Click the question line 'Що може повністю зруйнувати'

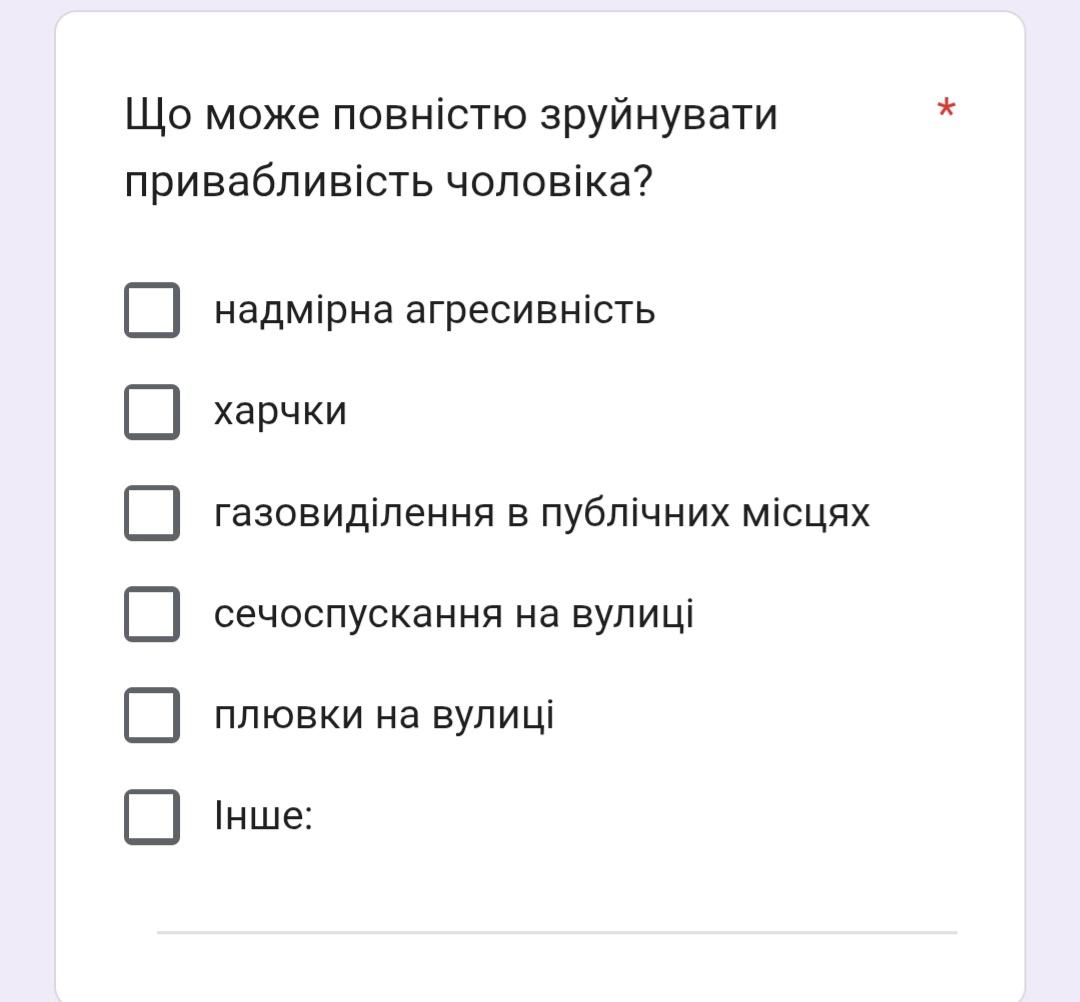(x=451, y=116)
